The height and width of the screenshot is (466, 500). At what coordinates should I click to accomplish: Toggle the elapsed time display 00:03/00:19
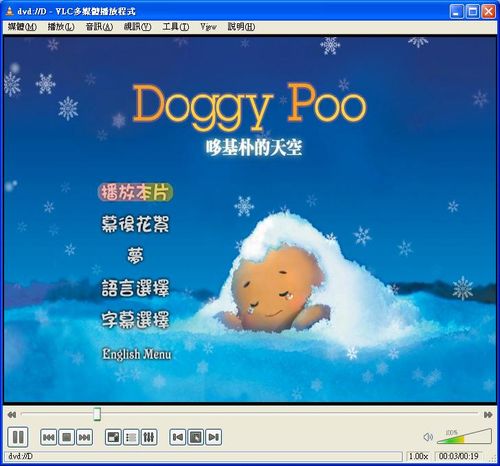(x=459, y=456)
